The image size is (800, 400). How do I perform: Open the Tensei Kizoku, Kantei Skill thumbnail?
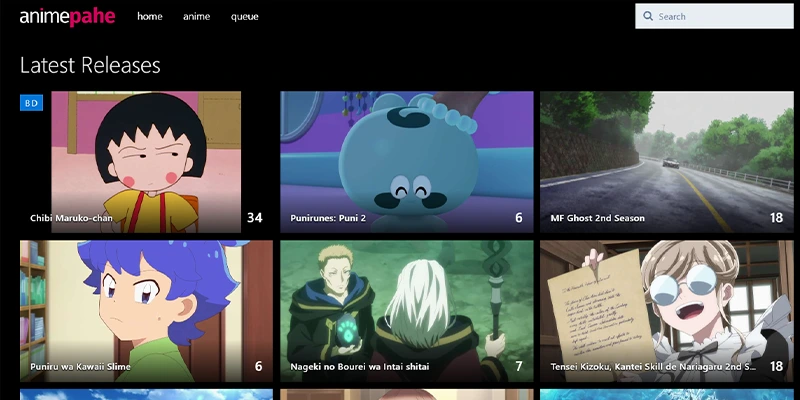coord(667,311)
